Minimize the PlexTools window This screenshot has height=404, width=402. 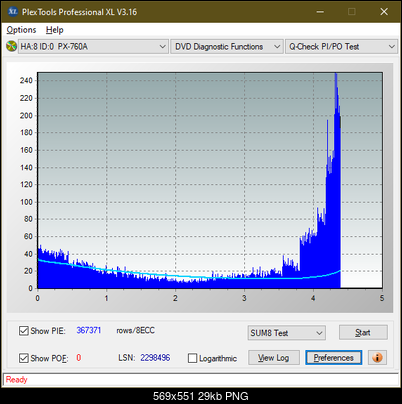point(320,12)
